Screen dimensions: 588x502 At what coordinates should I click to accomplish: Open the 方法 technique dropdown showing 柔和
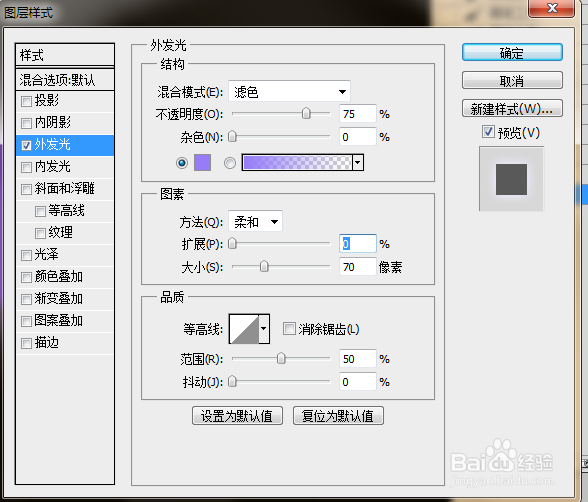click(255, 222)
